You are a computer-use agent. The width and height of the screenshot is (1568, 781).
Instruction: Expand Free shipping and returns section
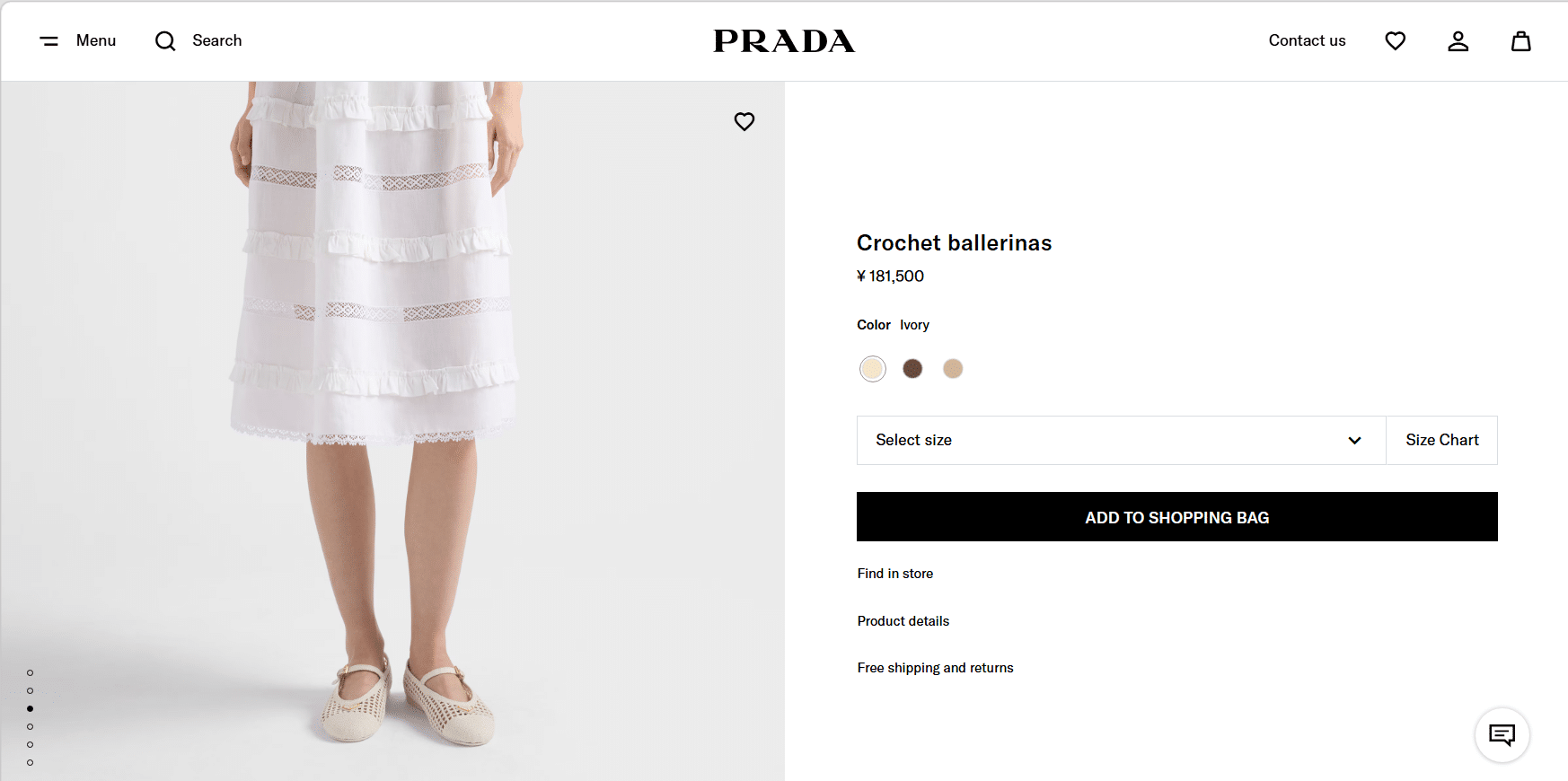[x=935, y=668]
